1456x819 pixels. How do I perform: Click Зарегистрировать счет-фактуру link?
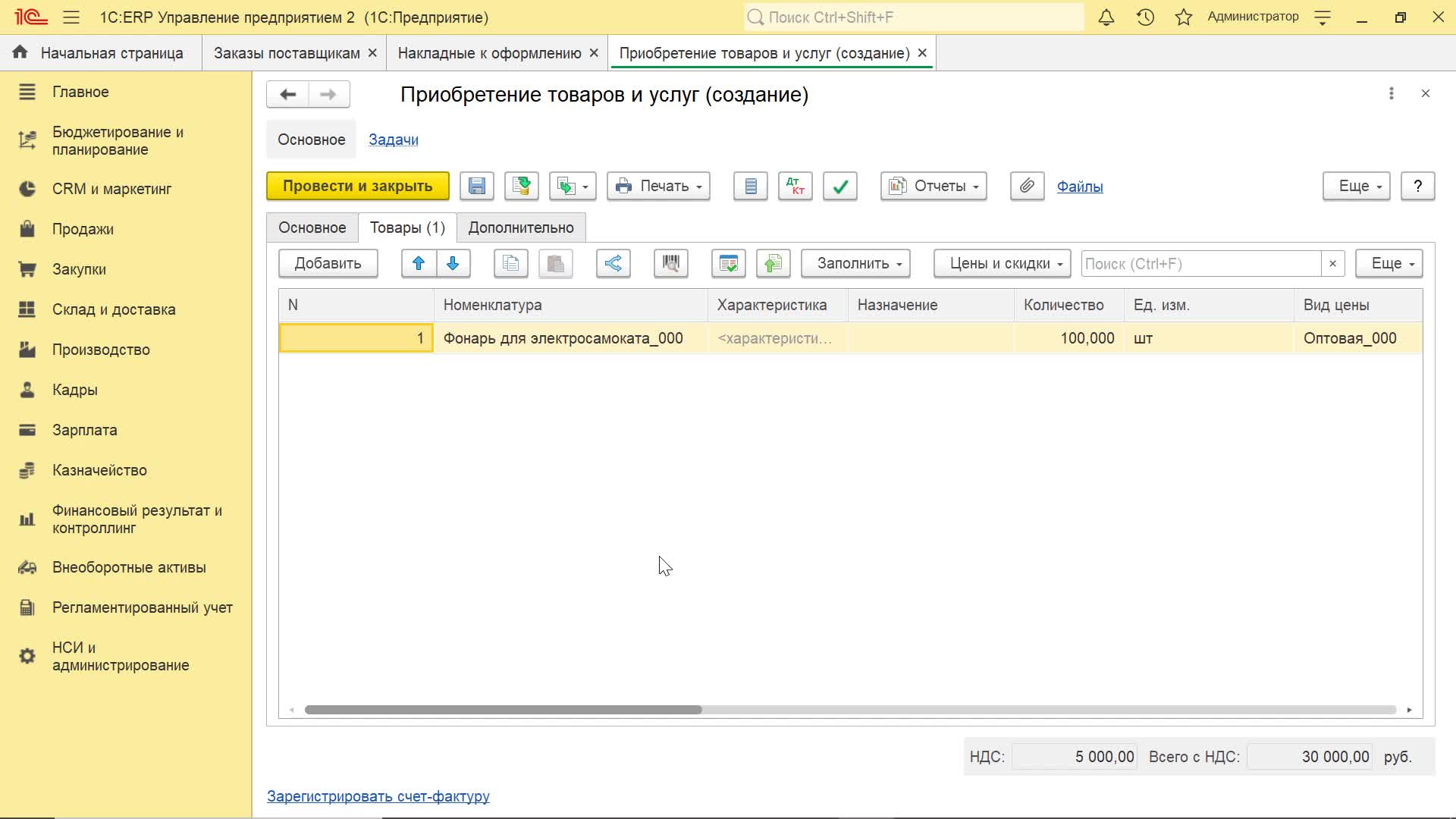tap(378, 796)
